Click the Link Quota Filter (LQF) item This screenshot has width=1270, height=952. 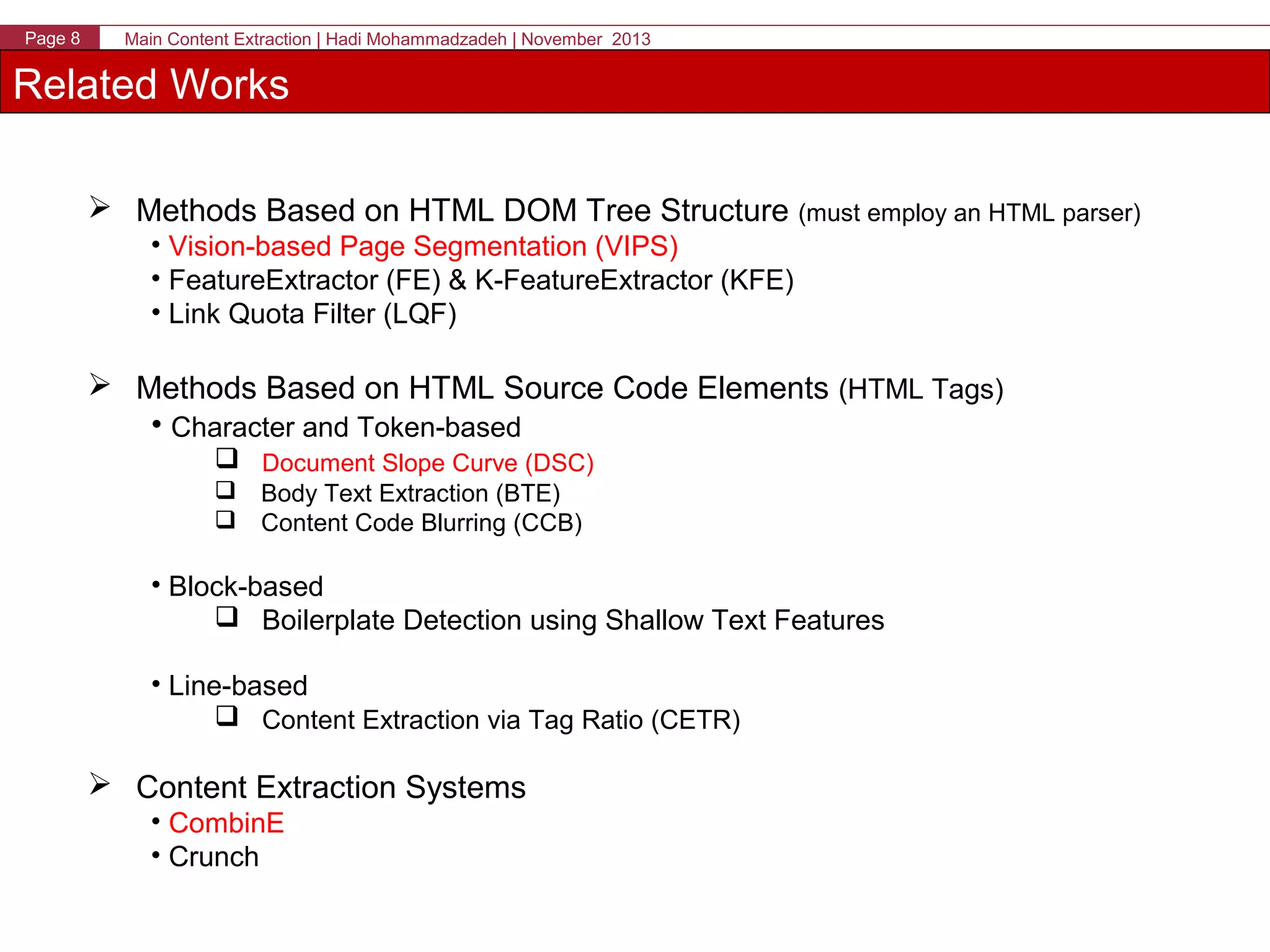pos(312,314)
